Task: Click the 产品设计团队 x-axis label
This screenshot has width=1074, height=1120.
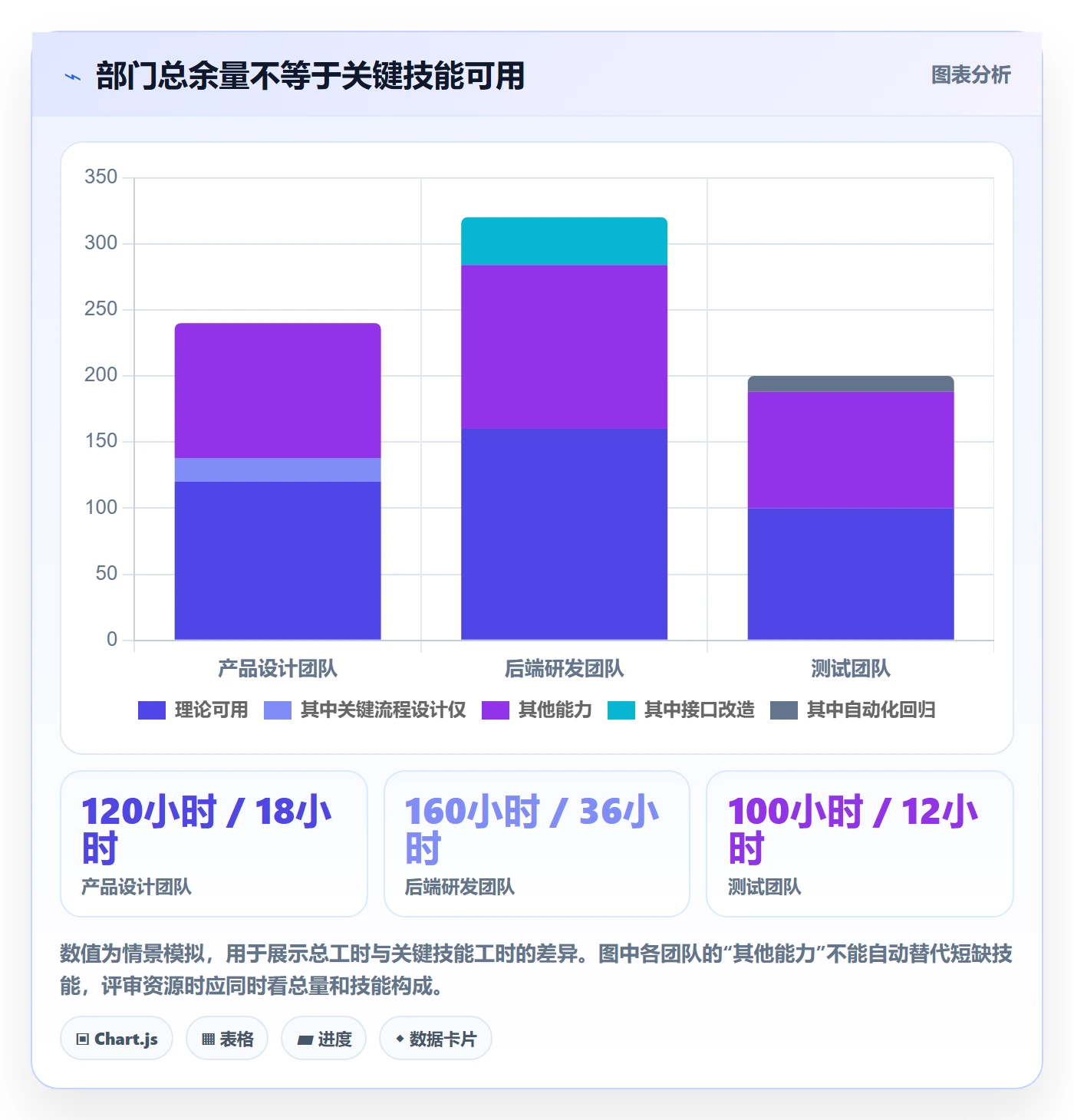Action: (278, 669)
